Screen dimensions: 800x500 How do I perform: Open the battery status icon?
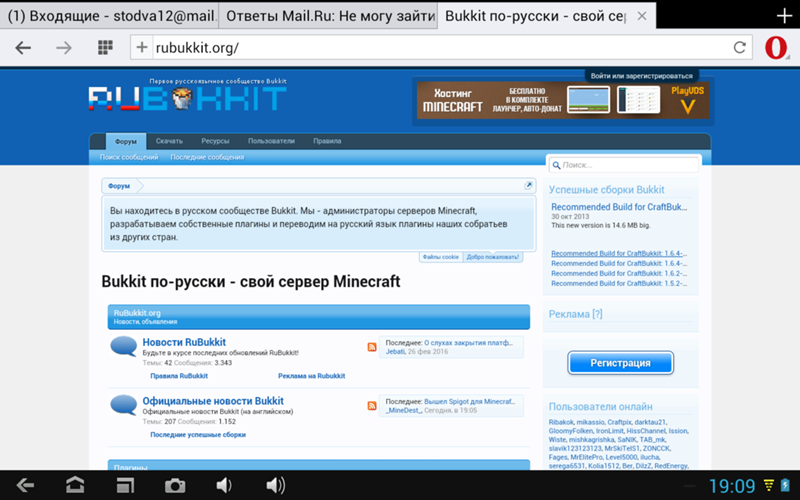(785, 485)
